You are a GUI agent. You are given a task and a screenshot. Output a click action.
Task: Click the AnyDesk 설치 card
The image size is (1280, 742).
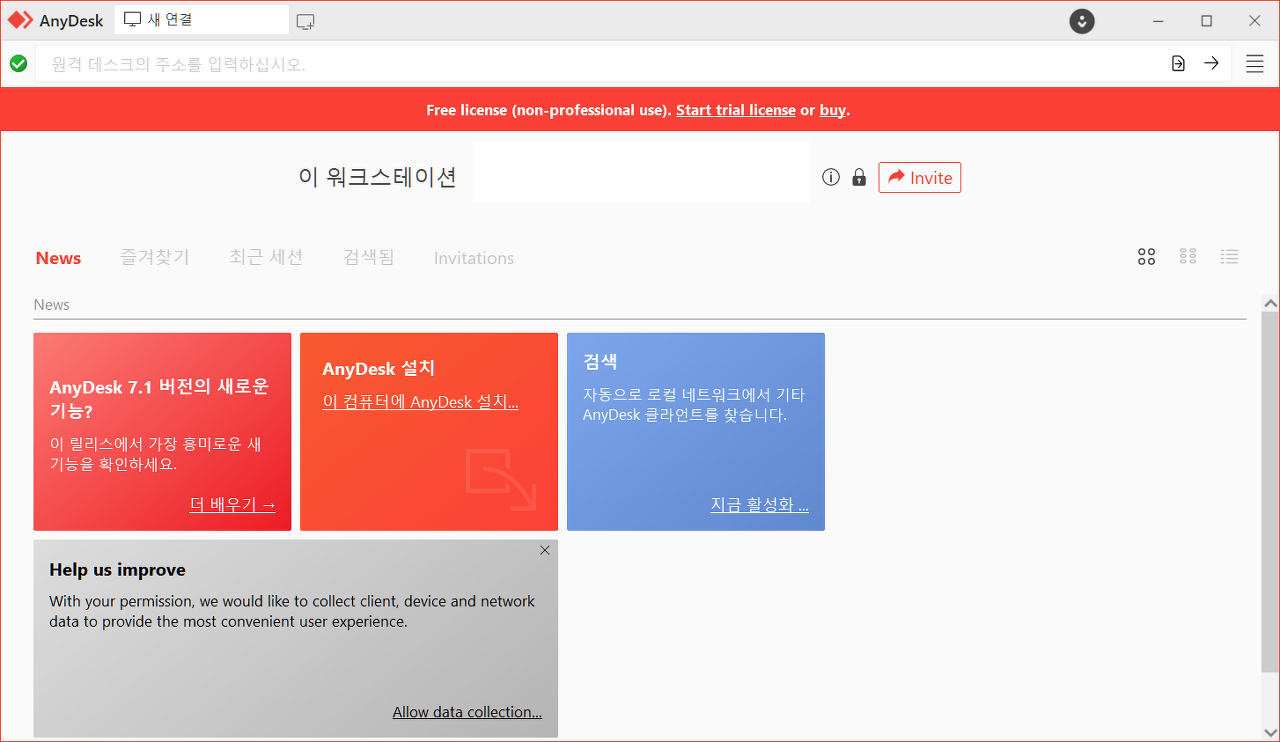[x=429, y=432]
